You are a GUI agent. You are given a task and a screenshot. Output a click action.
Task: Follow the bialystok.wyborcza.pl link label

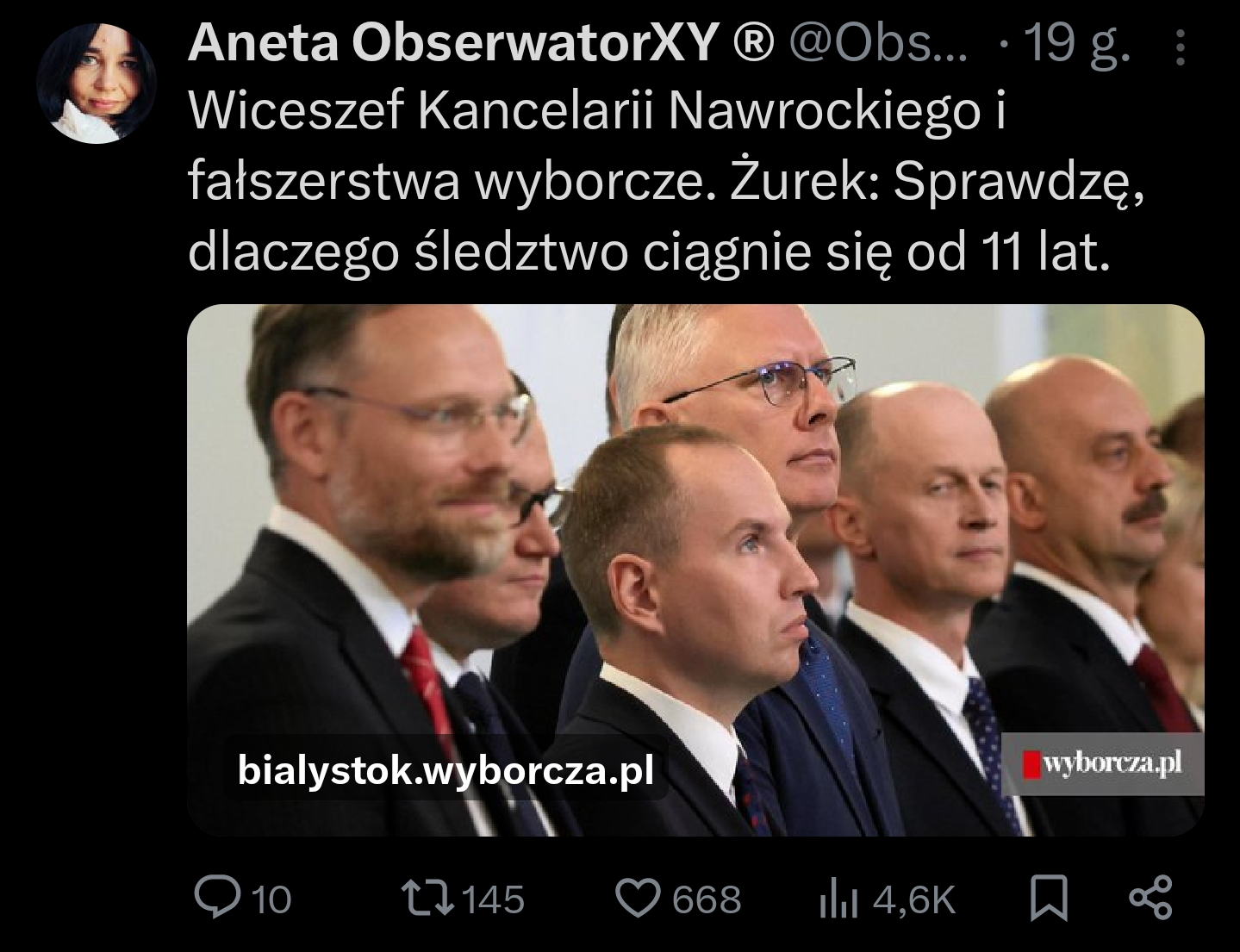pyautogui.click(x=446, y=768)
